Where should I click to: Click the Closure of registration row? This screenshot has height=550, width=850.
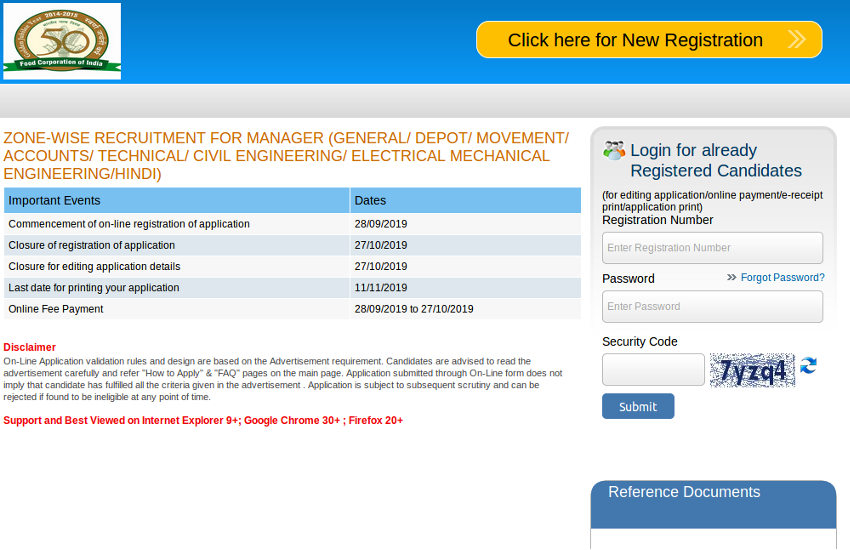coord(291,245)
